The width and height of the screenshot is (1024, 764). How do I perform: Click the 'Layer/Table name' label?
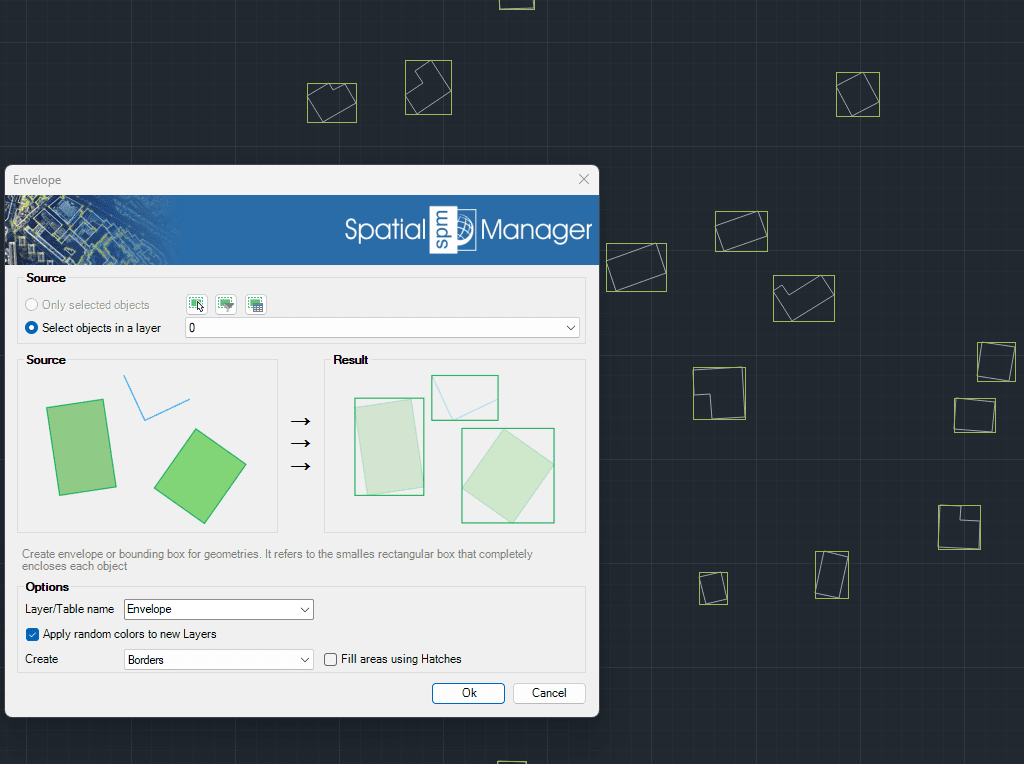[x=69, y=609]
